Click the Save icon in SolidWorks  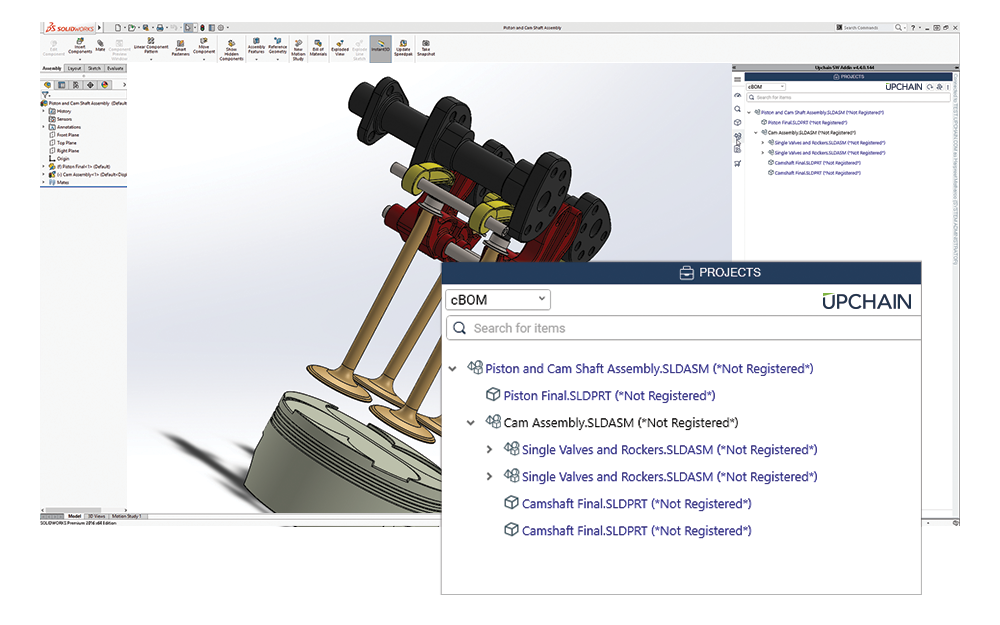pos(145,27)
